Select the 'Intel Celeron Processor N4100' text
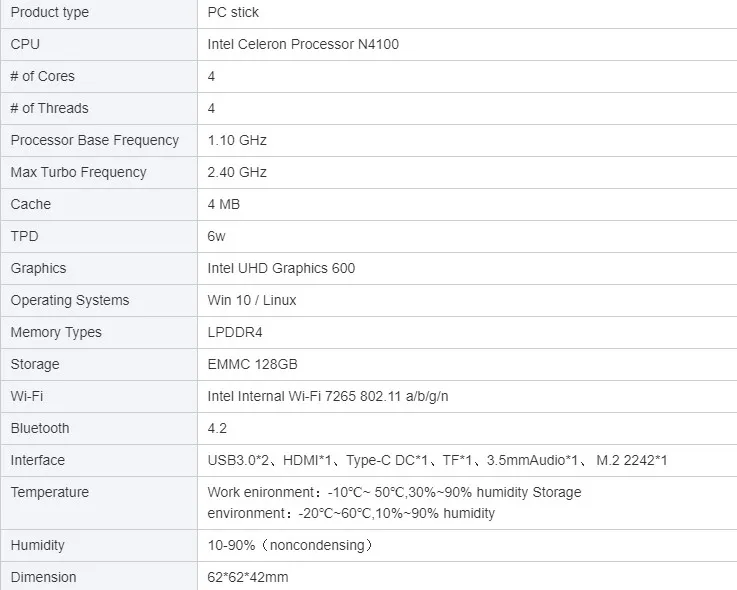 click(303, 44)
